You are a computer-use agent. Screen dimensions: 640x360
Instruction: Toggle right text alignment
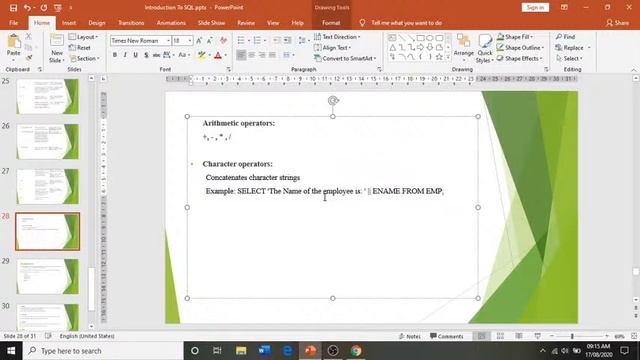[262, 55]
